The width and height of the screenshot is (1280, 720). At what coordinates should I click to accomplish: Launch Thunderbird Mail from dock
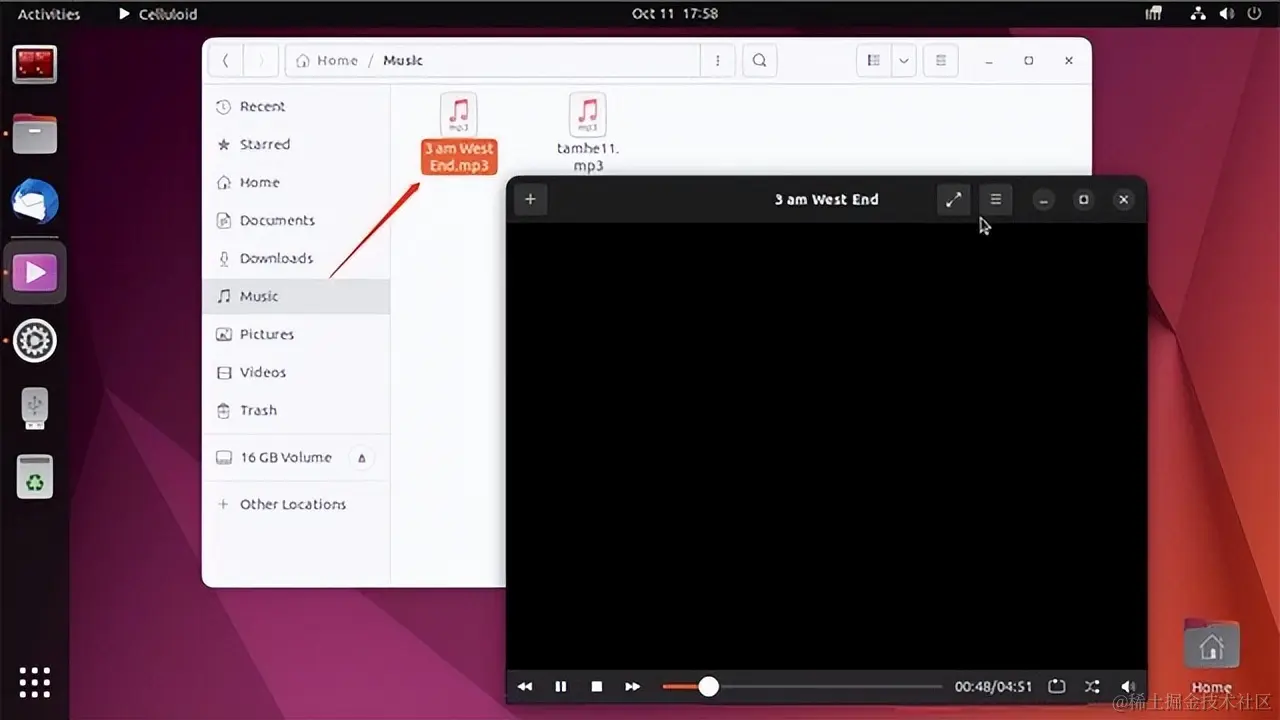click(35, 203)
